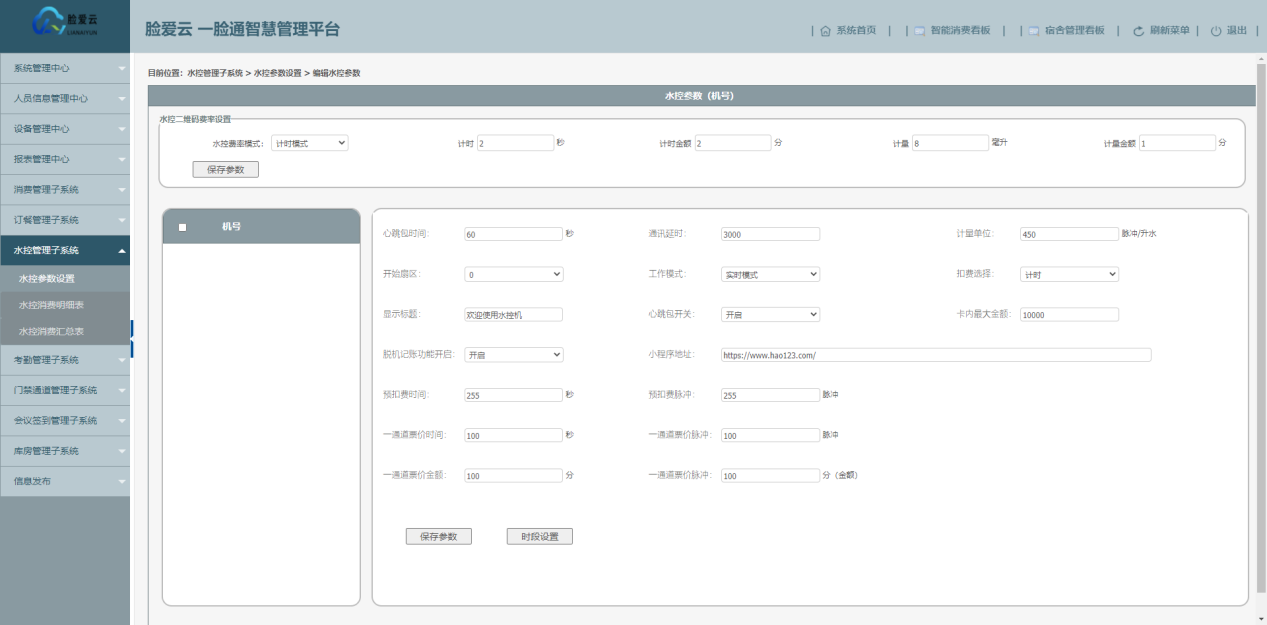1267x625 pixels.
Task: Open the 脱机记账功能开启 dropdown
Action: click(x=514, y=354)
